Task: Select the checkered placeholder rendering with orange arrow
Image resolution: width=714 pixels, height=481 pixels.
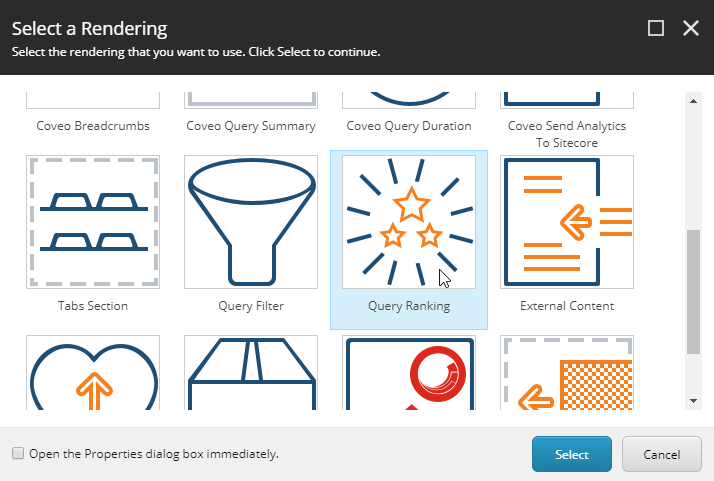Action: (x=567, y=373)
